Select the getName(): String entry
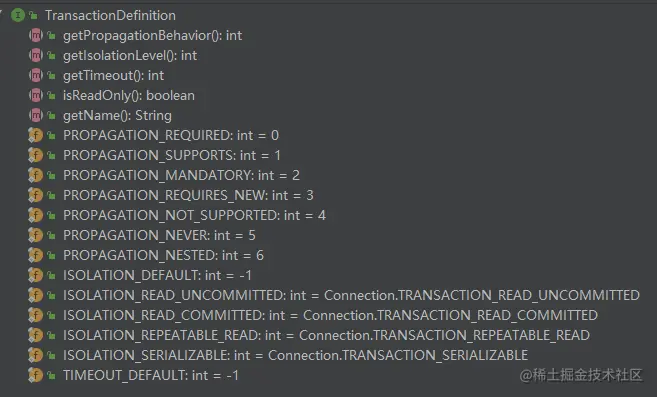The image size is (657, 397). [117, 116]
